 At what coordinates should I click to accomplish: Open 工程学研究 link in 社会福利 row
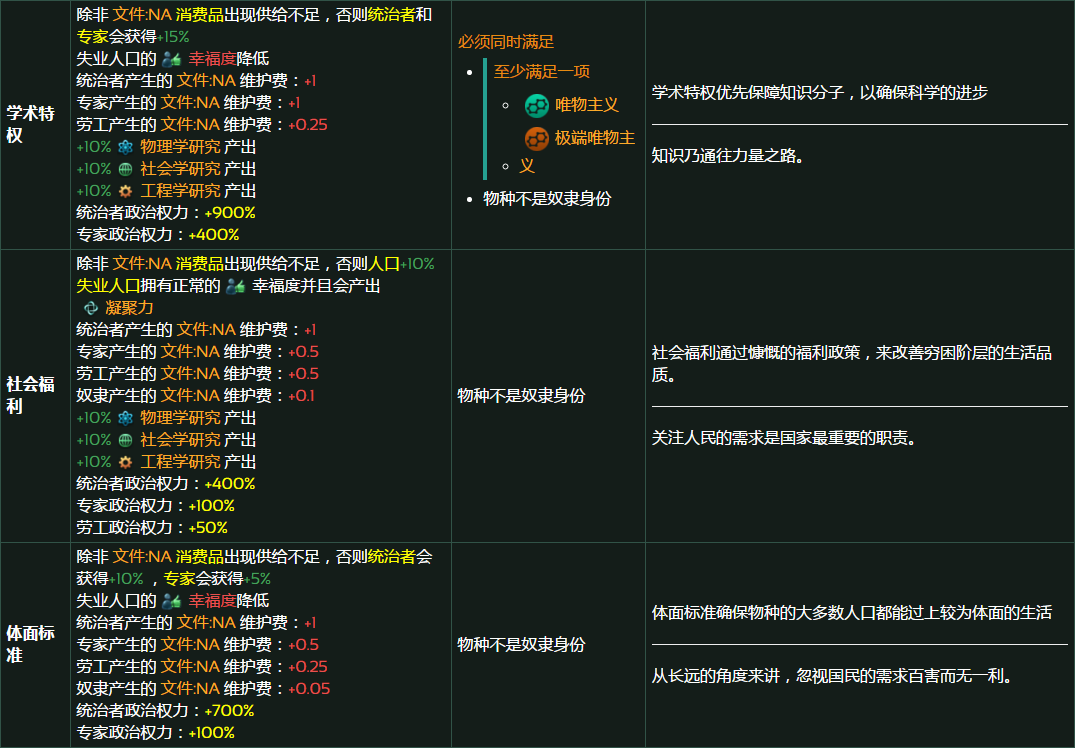[180, 462]
